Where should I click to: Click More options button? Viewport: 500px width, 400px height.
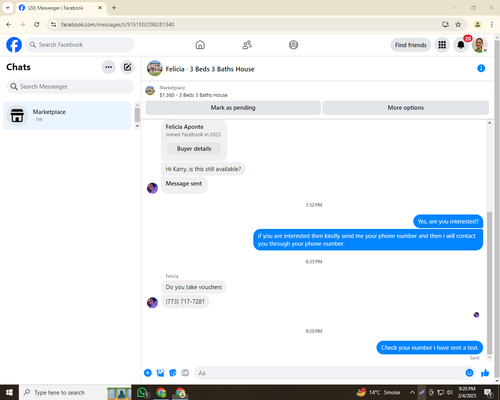(406, 108)
